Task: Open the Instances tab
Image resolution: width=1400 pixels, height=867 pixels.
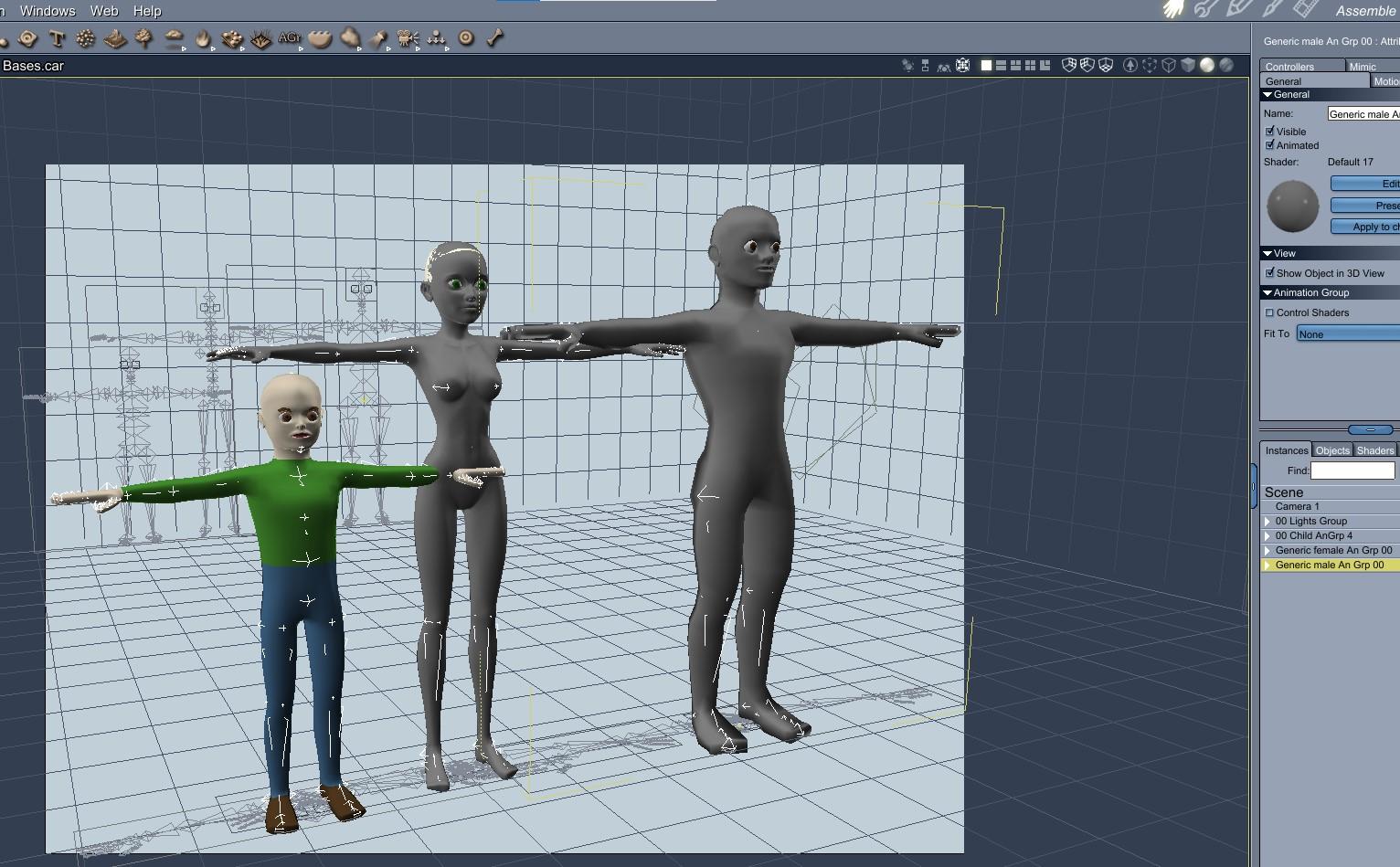Action: [x=1287, y=450]
